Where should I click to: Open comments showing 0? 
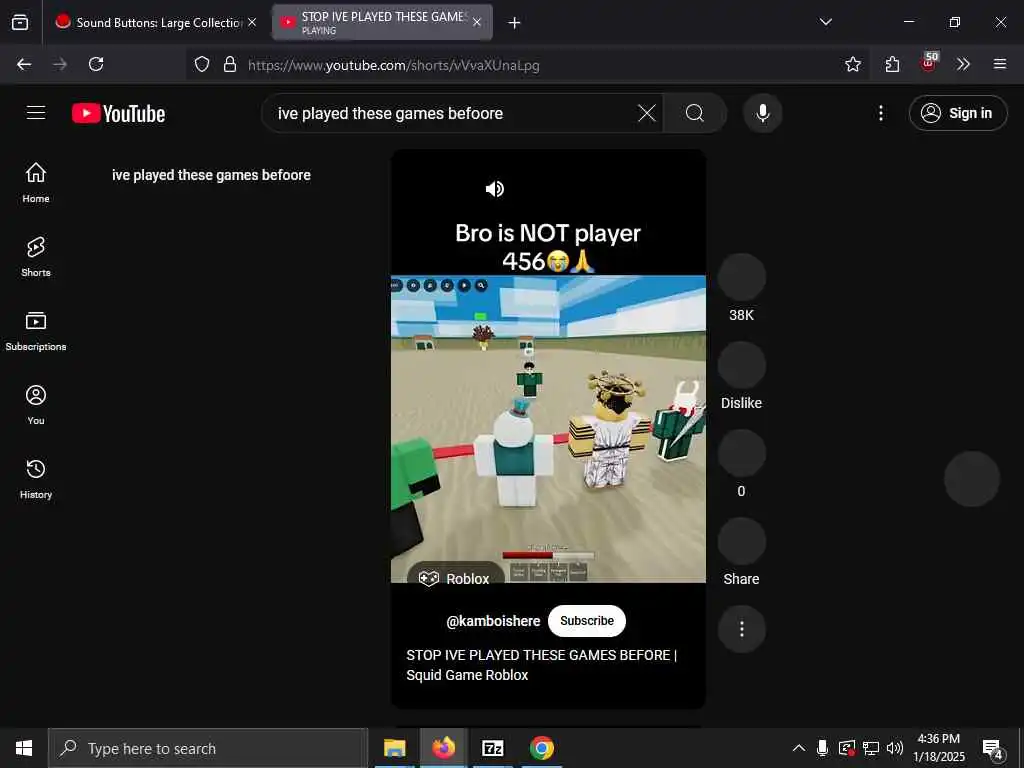point(741,453)
